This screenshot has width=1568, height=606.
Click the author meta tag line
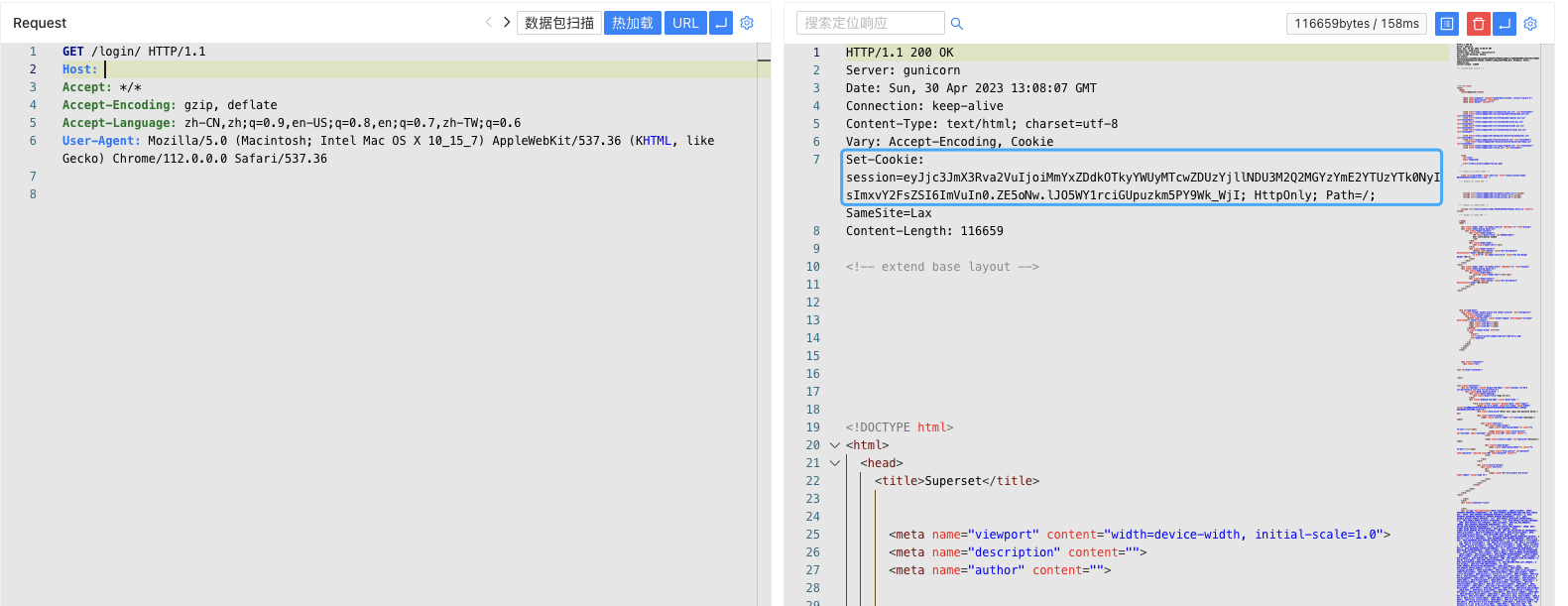[x=1000, y=570]
